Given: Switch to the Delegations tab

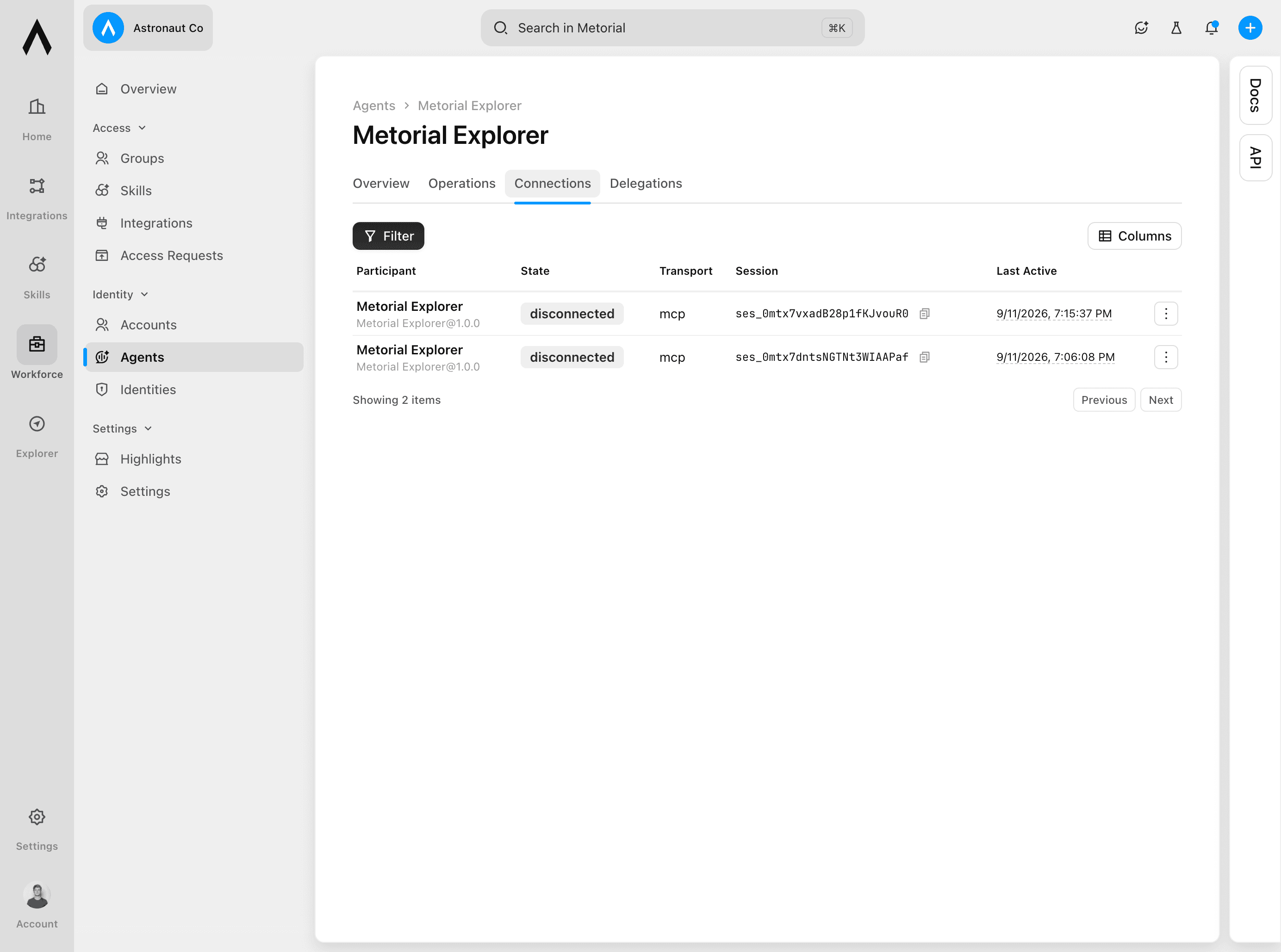Looking at the screenshot, I should 646,183.
